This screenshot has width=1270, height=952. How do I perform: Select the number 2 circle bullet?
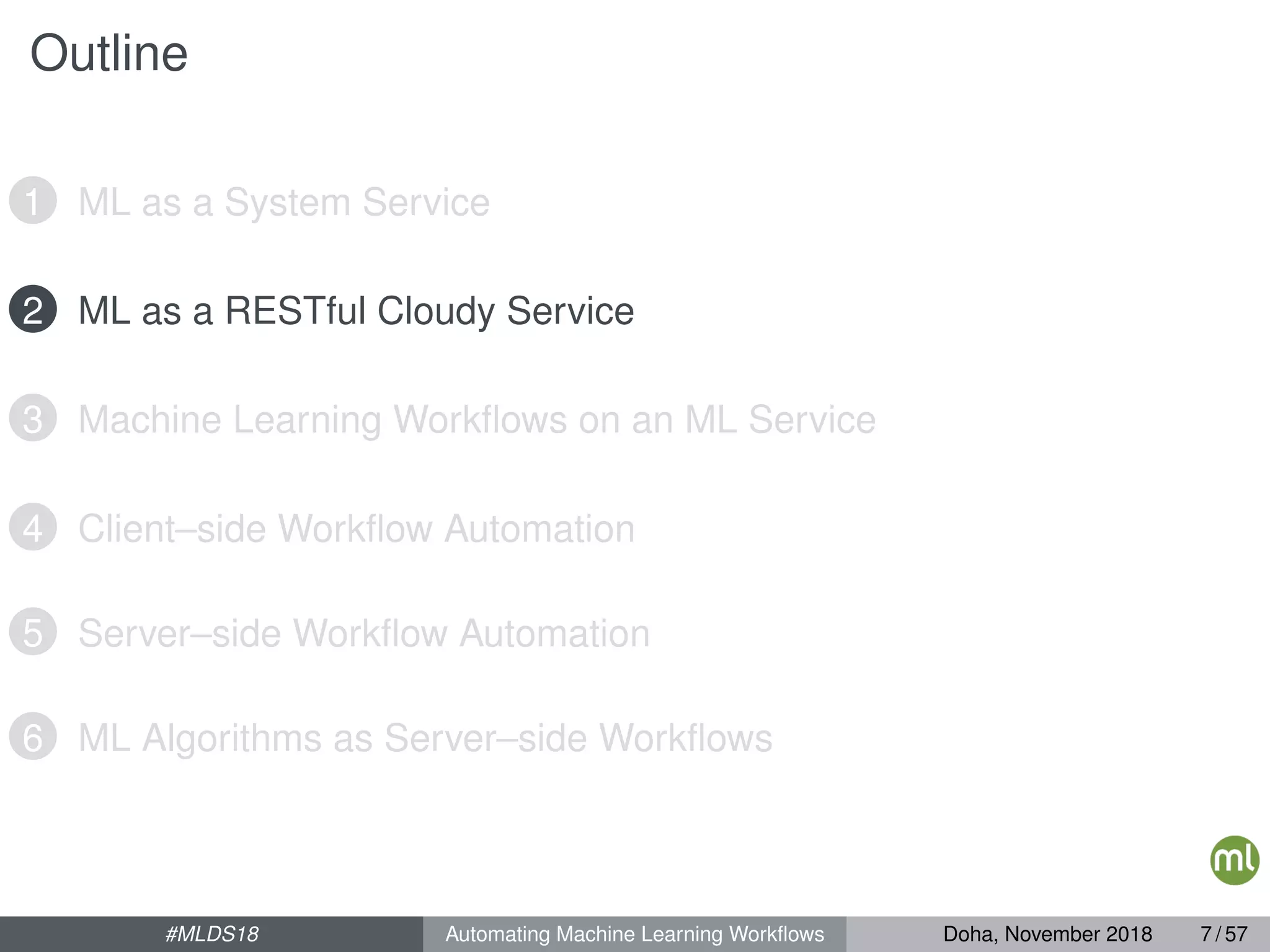[33, 309]
